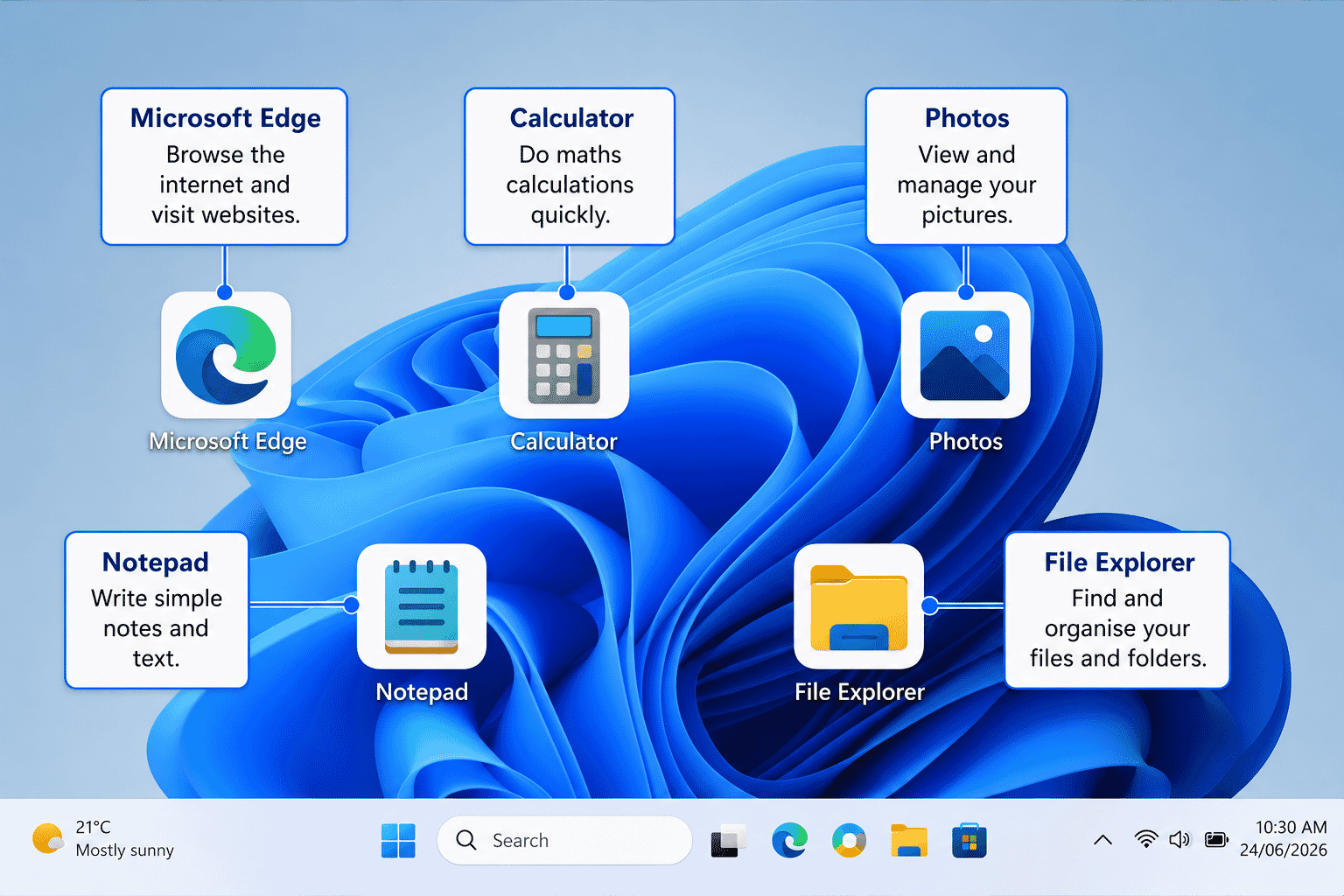Click the taskbar Search box
The height and width of the screenshot is (896, 1344).
(x=564, y=840)
